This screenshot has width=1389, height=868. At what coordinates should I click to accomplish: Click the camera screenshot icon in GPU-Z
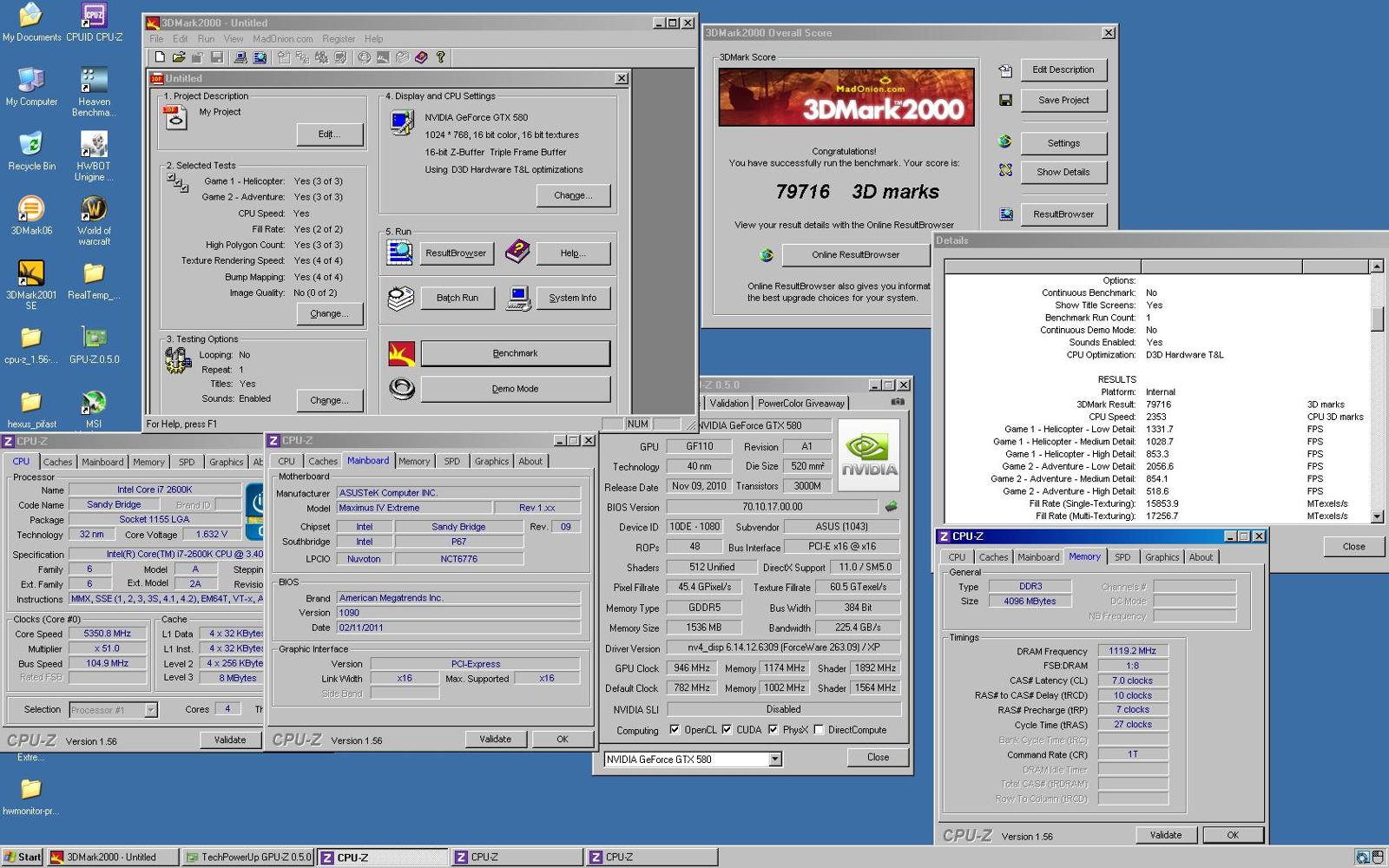coord(898,402)
